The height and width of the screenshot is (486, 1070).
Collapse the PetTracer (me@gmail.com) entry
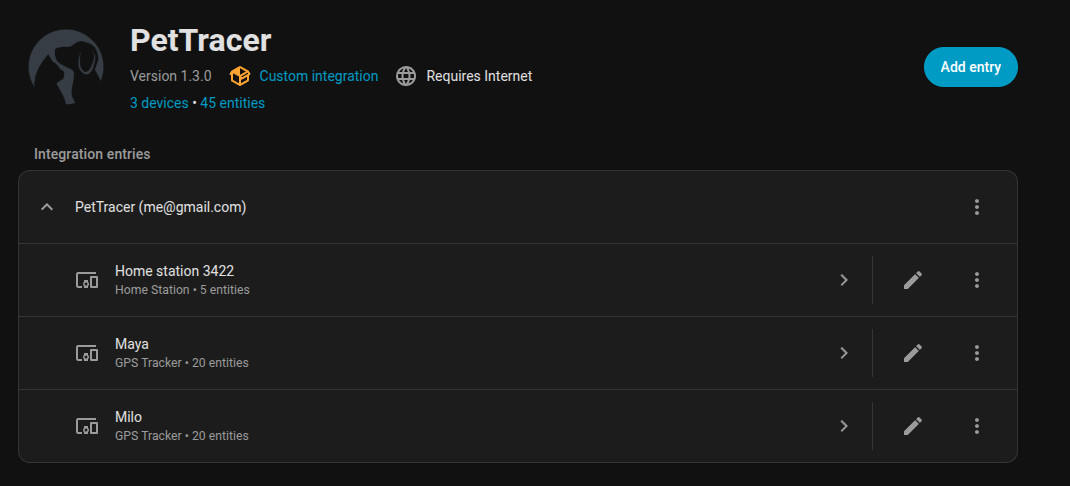point(46,207)
